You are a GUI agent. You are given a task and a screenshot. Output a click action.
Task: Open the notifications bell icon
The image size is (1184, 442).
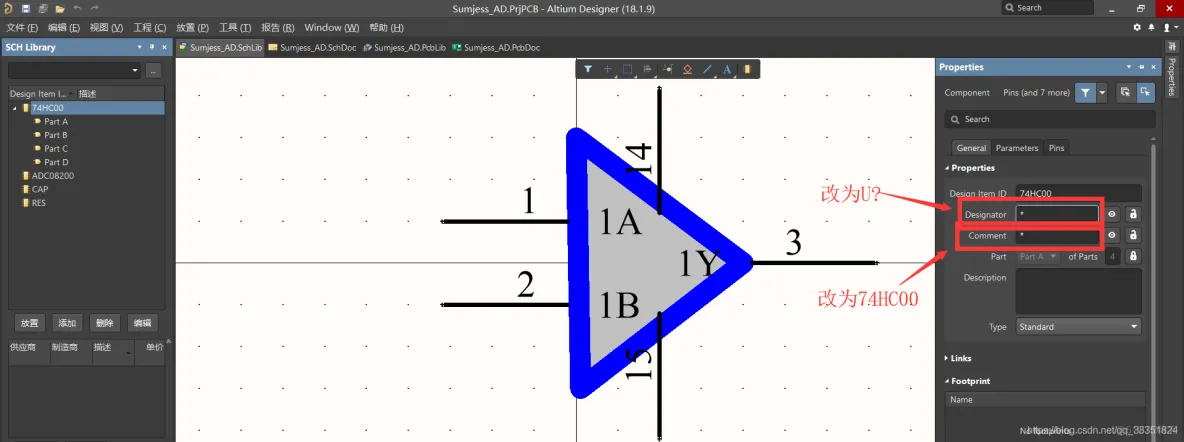coord(1152,27)
